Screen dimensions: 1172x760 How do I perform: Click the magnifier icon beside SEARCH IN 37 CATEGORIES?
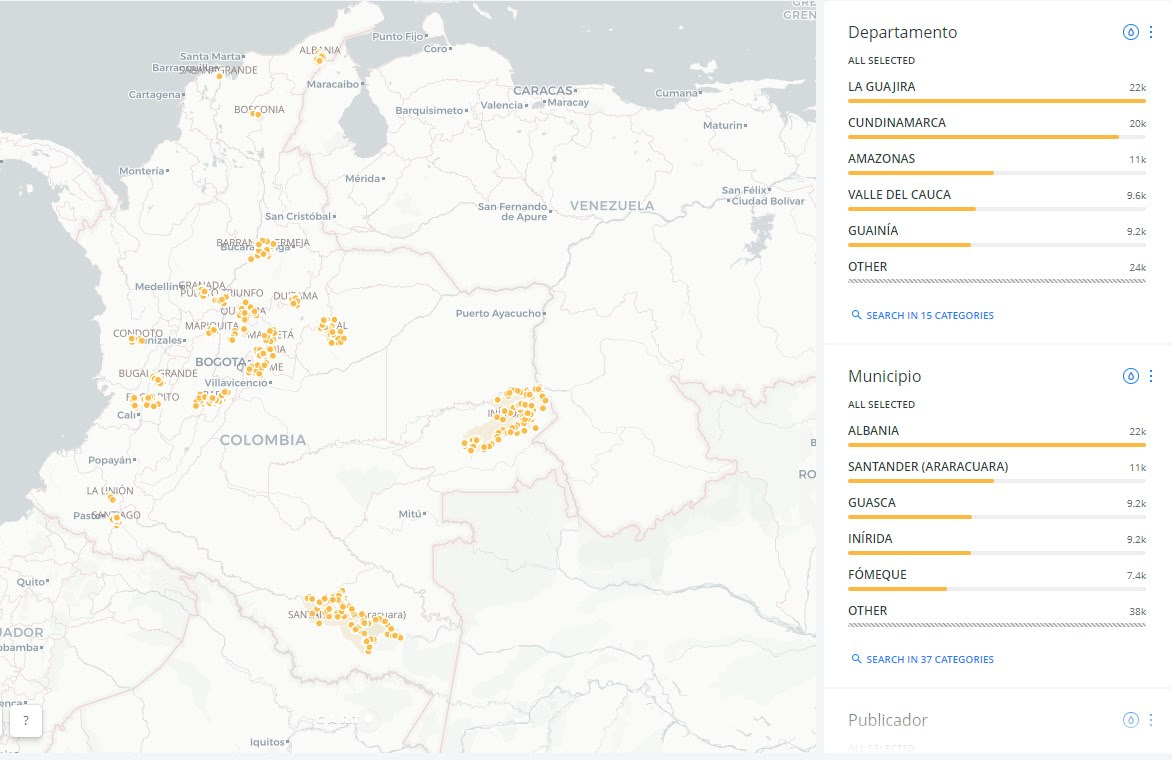point(856,659)
